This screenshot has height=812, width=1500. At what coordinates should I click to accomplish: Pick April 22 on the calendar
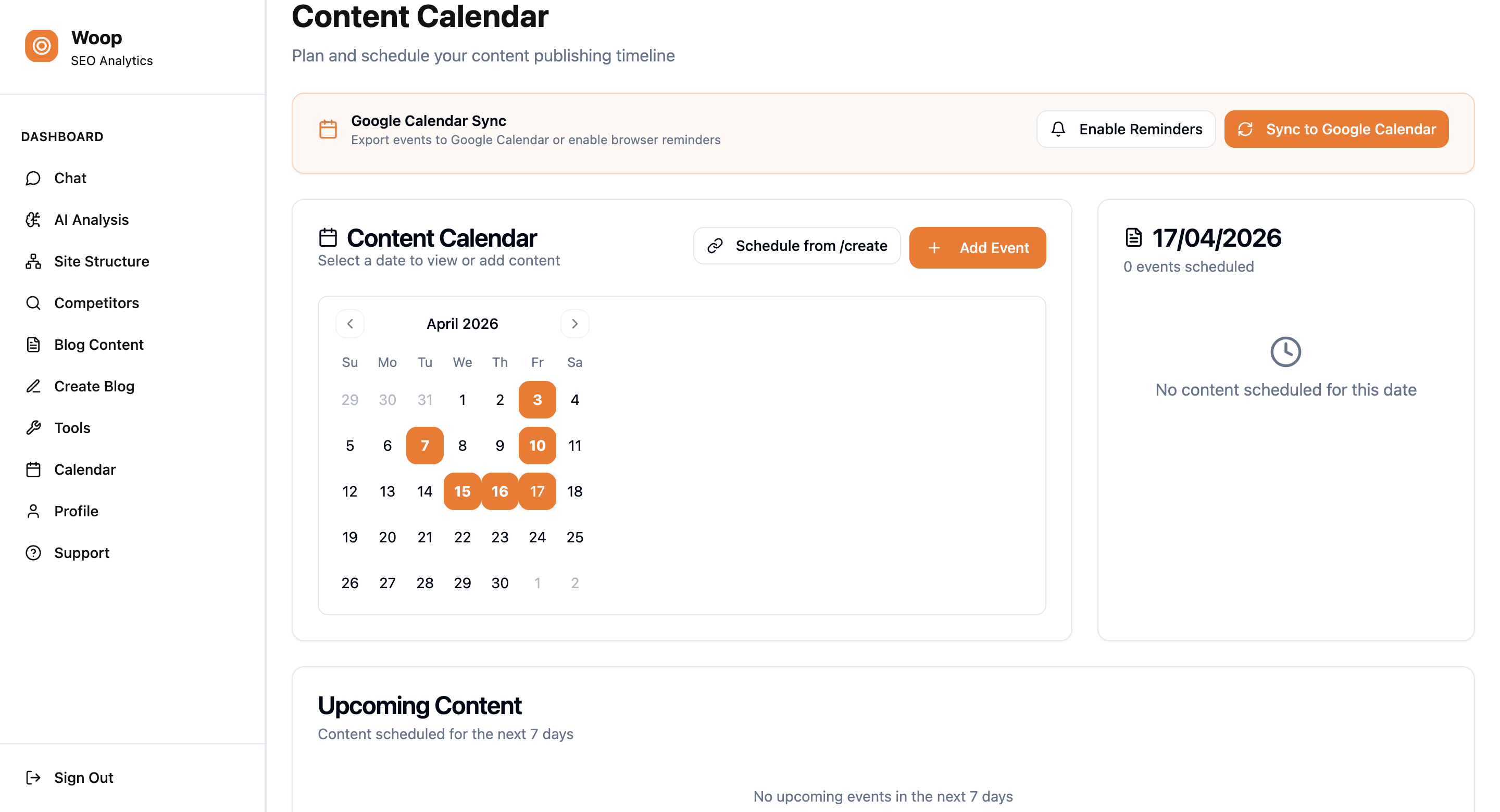pos(463,537)
